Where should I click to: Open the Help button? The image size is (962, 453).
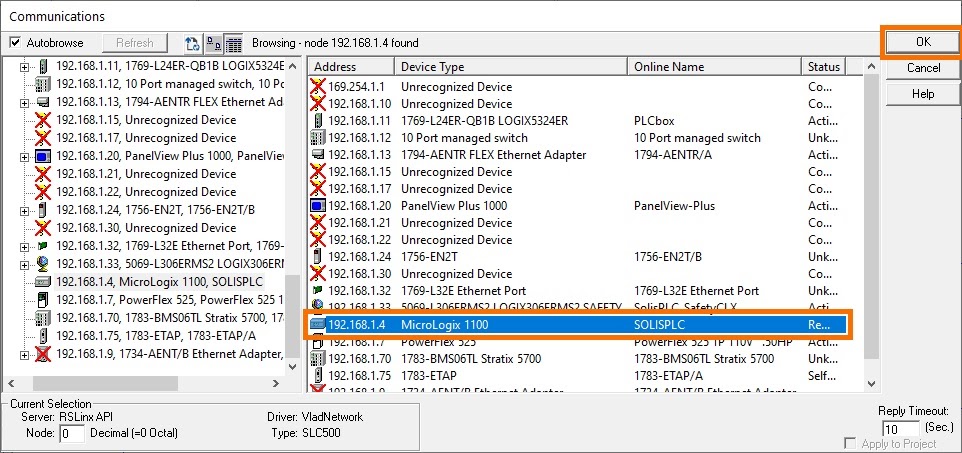(923, 94)
